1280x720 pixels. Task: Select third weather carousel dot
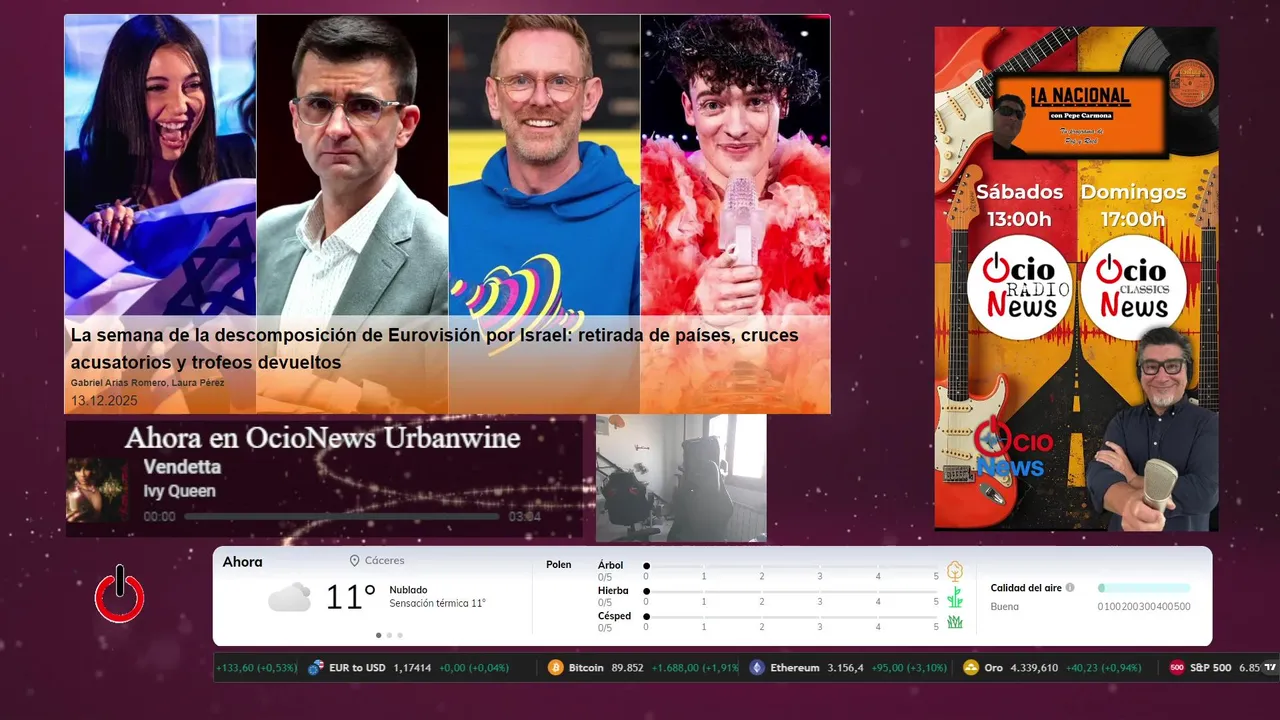[400, 635]
